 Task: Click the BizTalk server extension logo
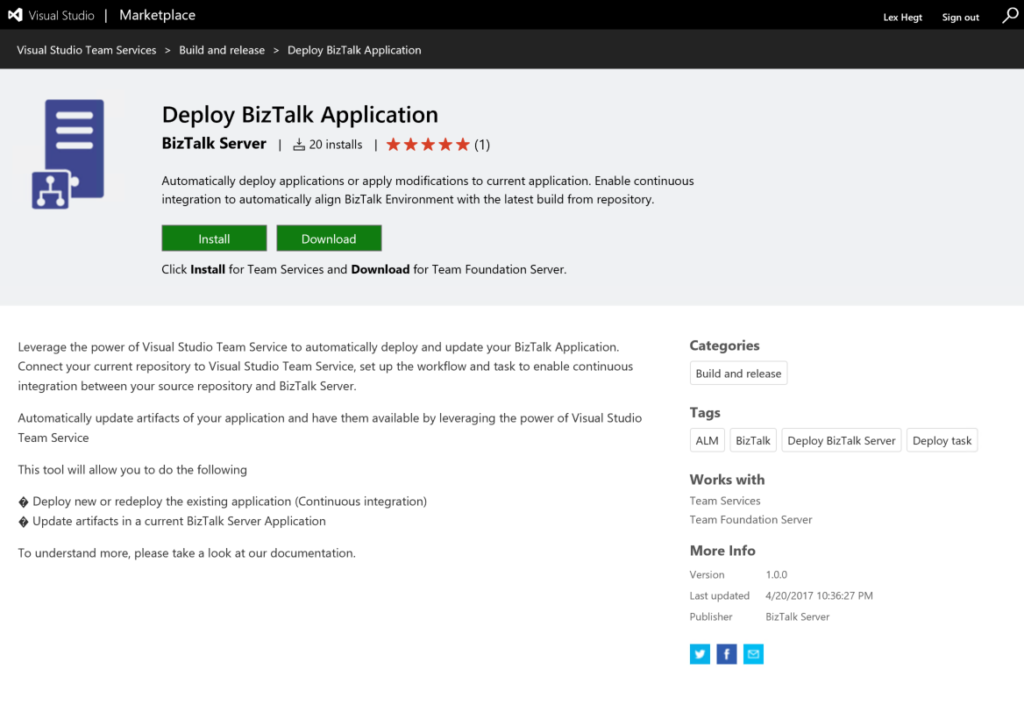click(x=68, y=153)
